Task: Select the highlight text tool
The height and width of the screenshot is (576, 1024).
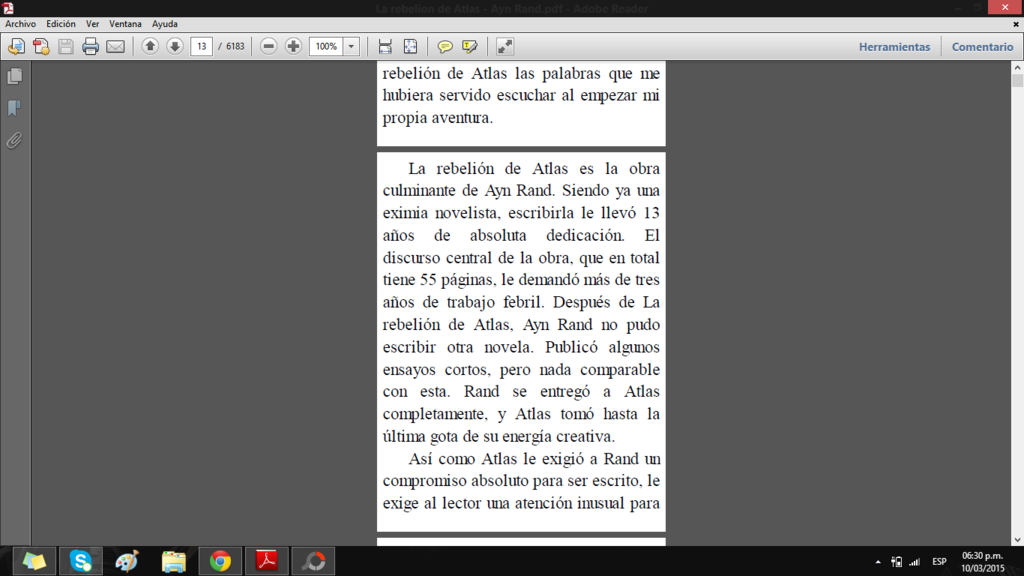Action: tap(469, 46)
